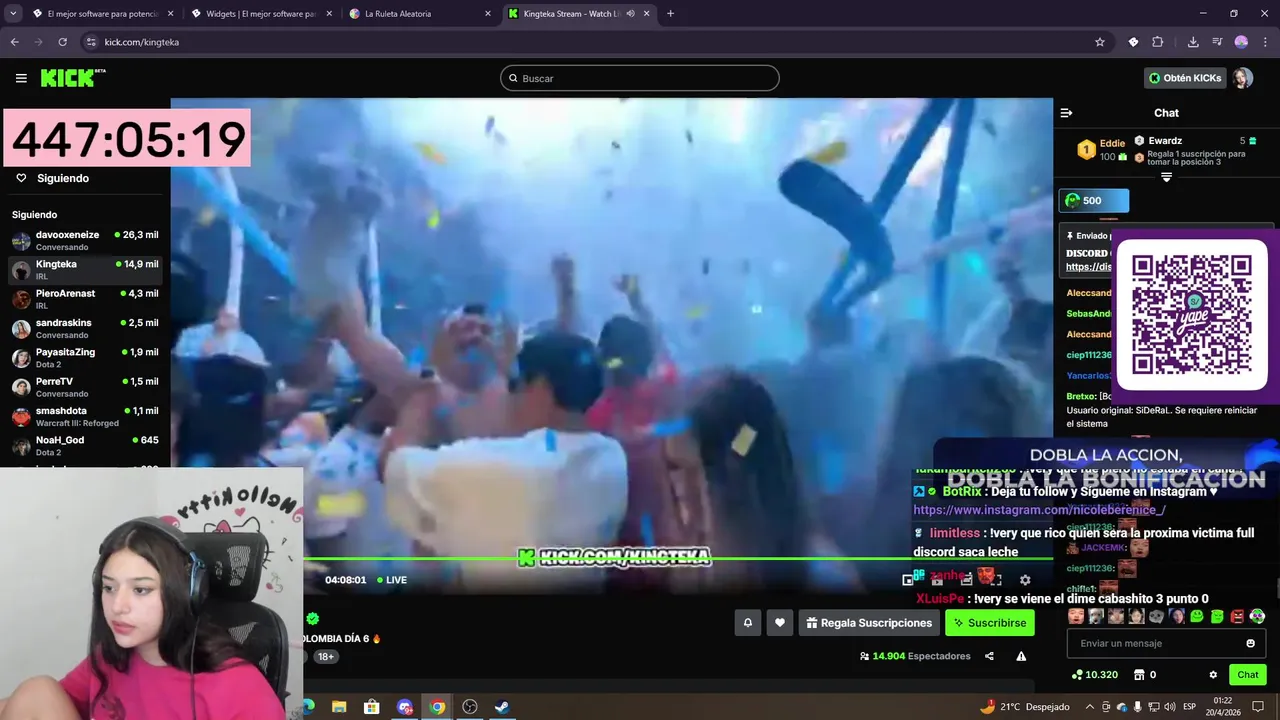Open PerreTV channel from sidebar
Viewport: 1280px width, 720px height.
85,387
